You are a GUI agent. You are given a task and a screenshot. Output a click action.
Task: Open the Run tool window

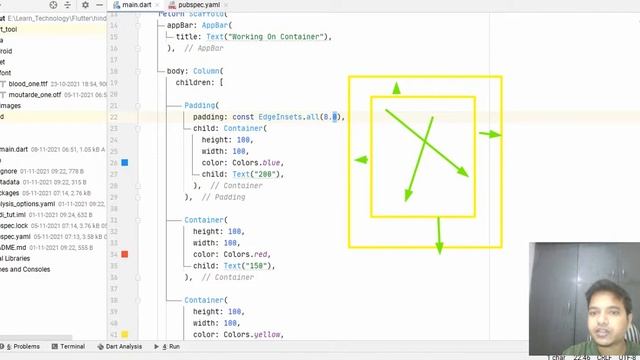(167, 347)
